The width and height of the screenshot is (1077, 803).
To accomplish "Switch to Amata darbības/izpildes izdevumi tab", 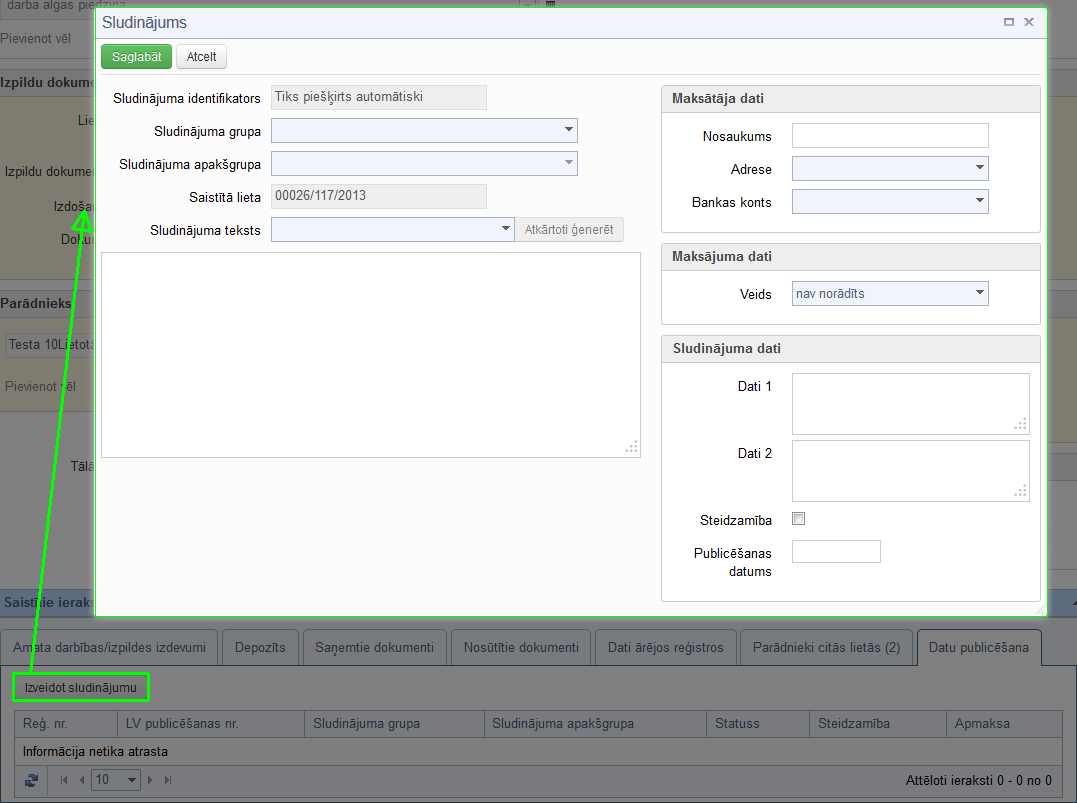I will pos(109,648).
